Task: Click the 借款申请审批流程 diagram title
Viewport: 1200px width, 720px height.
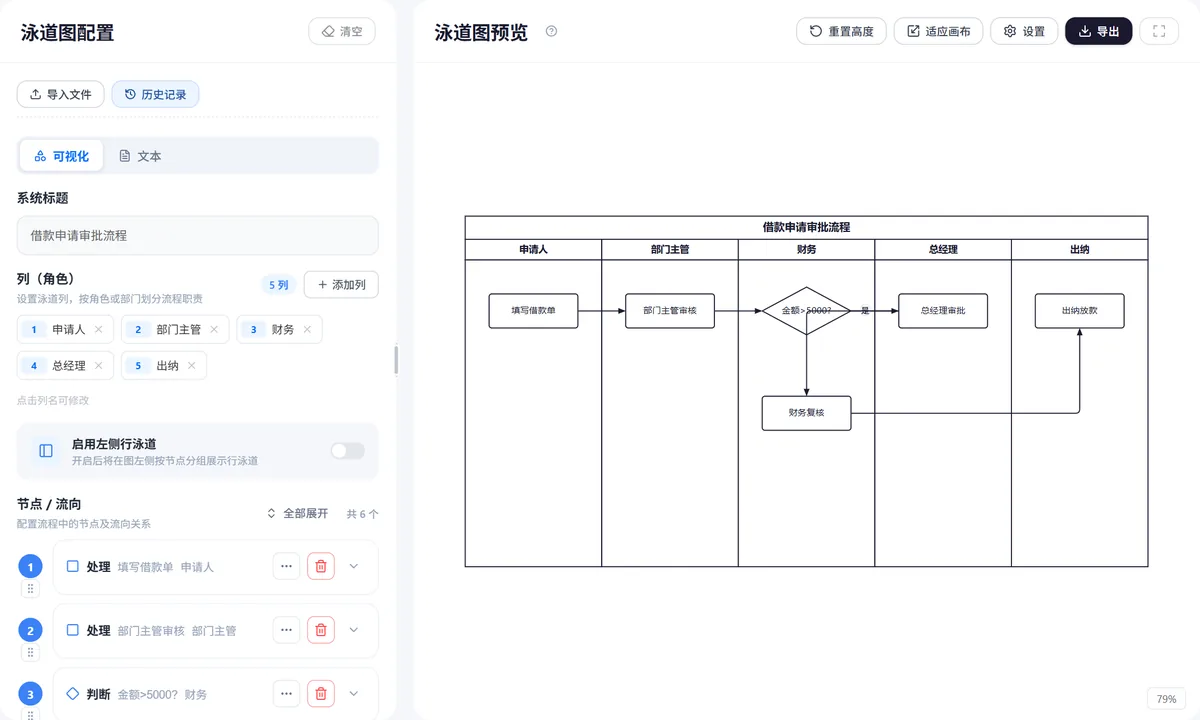Action: [806, 227]
